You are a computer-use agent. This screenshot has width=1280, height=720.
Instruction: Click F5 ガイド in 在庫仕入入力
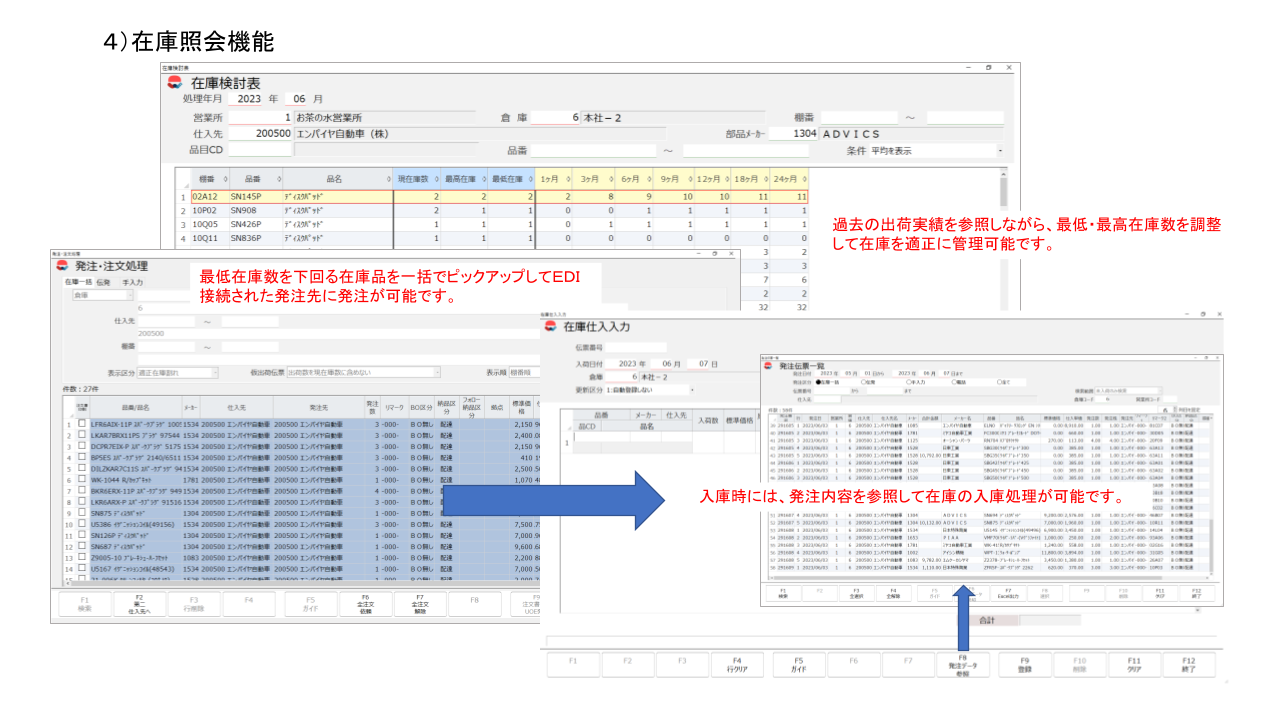click(799, 664)
